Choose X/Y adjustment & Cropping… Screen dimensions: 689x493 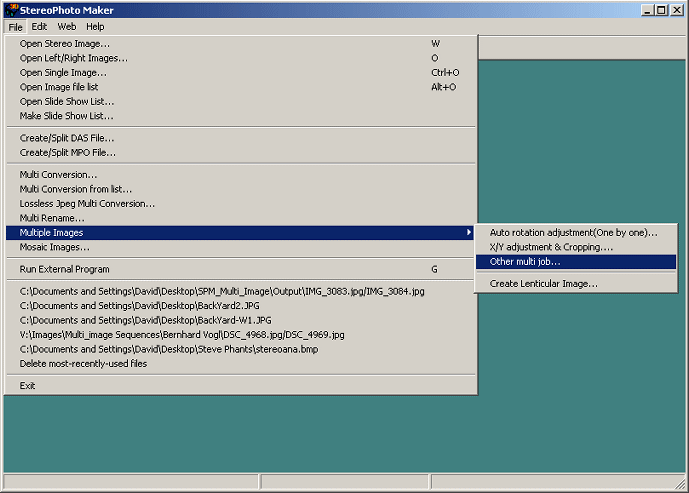(576, 247)
